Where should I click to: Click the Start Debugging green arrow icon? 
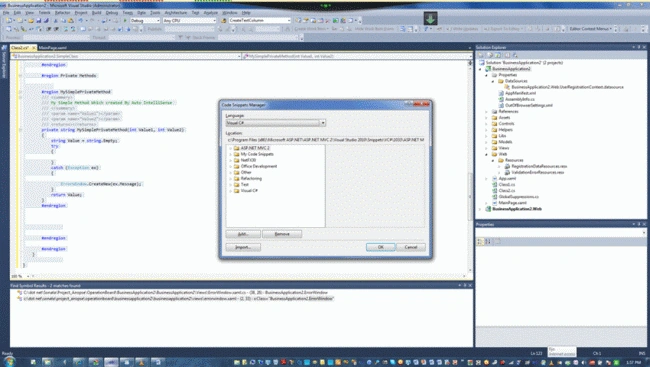coord(125,20)
